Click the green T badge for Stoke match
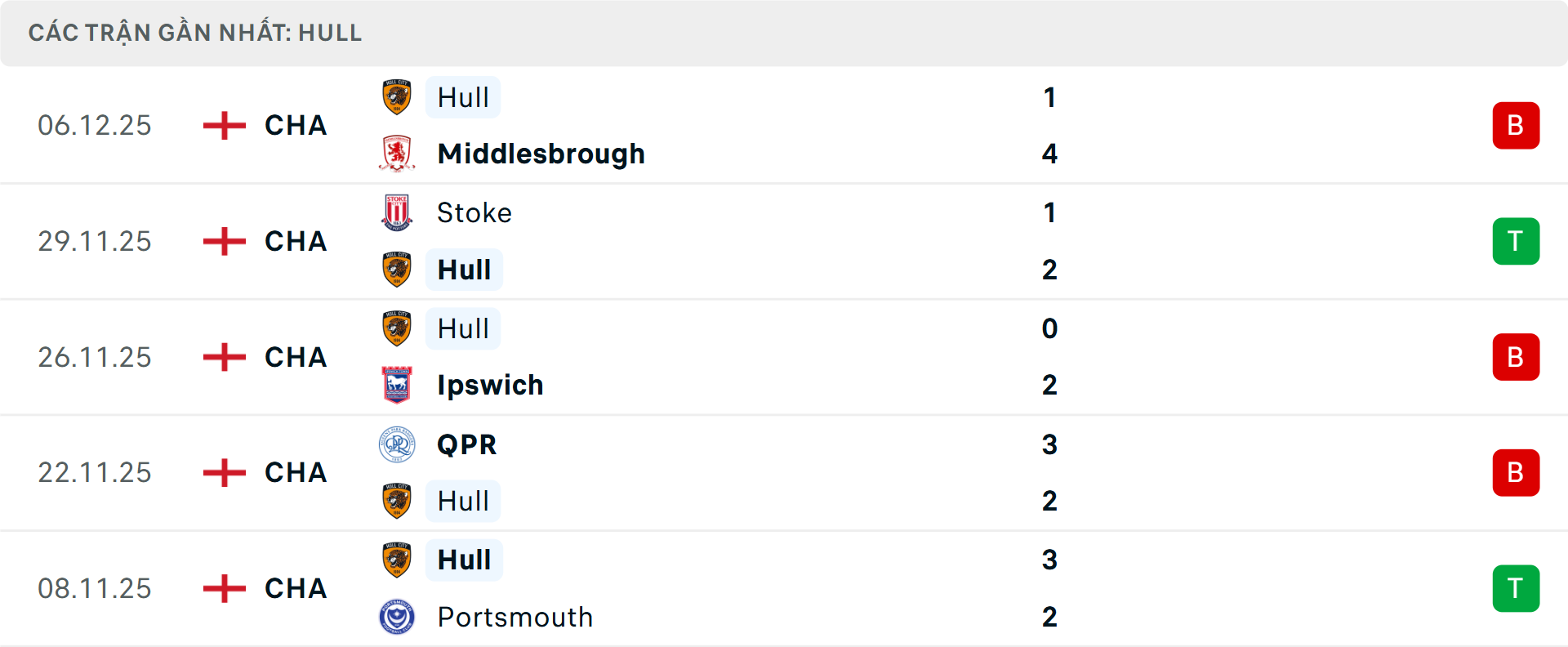 click(x=1516, y=241)
